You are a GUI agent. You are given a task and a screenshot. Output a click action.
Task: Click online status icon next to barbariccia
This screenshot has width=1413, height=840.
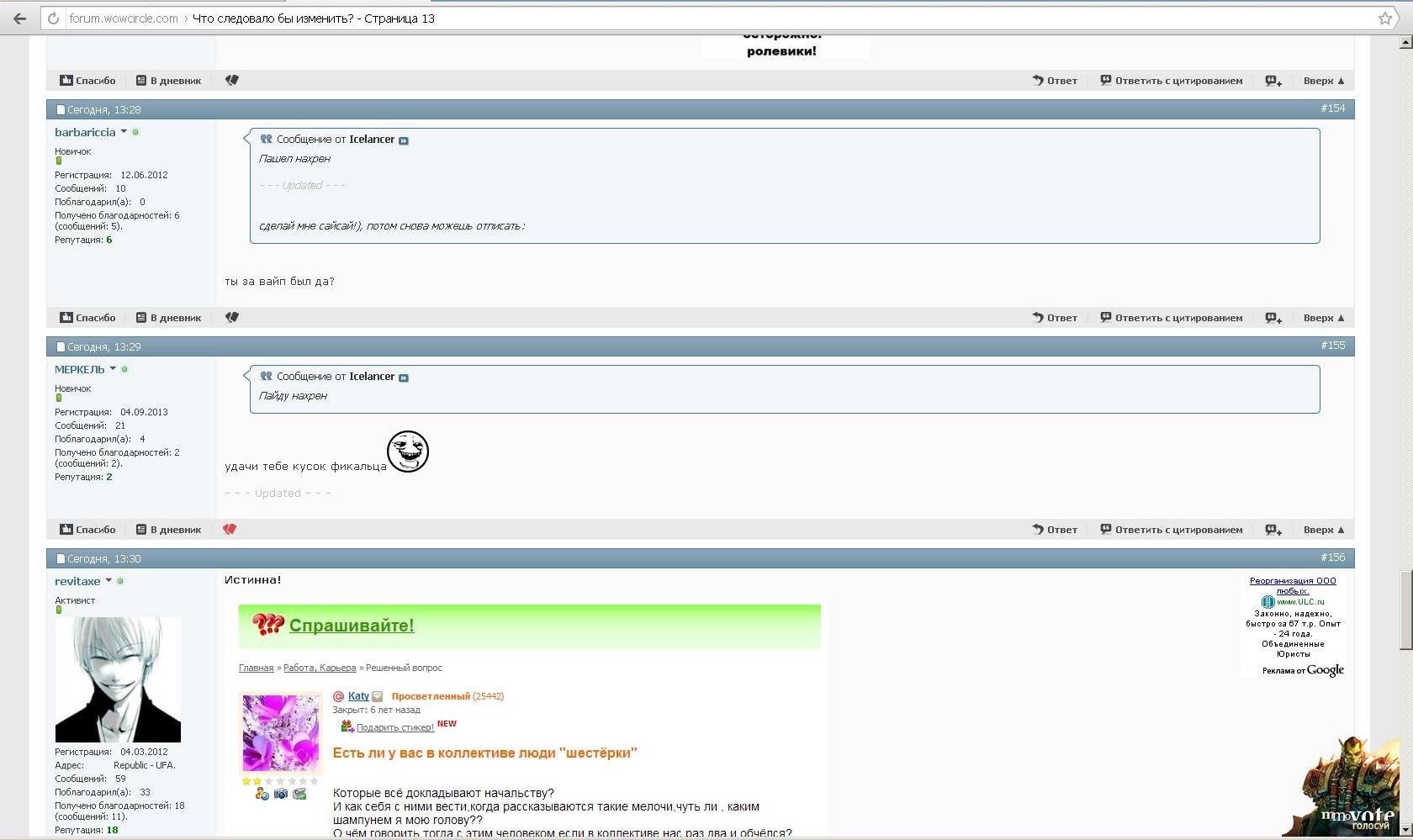[135, 132]
